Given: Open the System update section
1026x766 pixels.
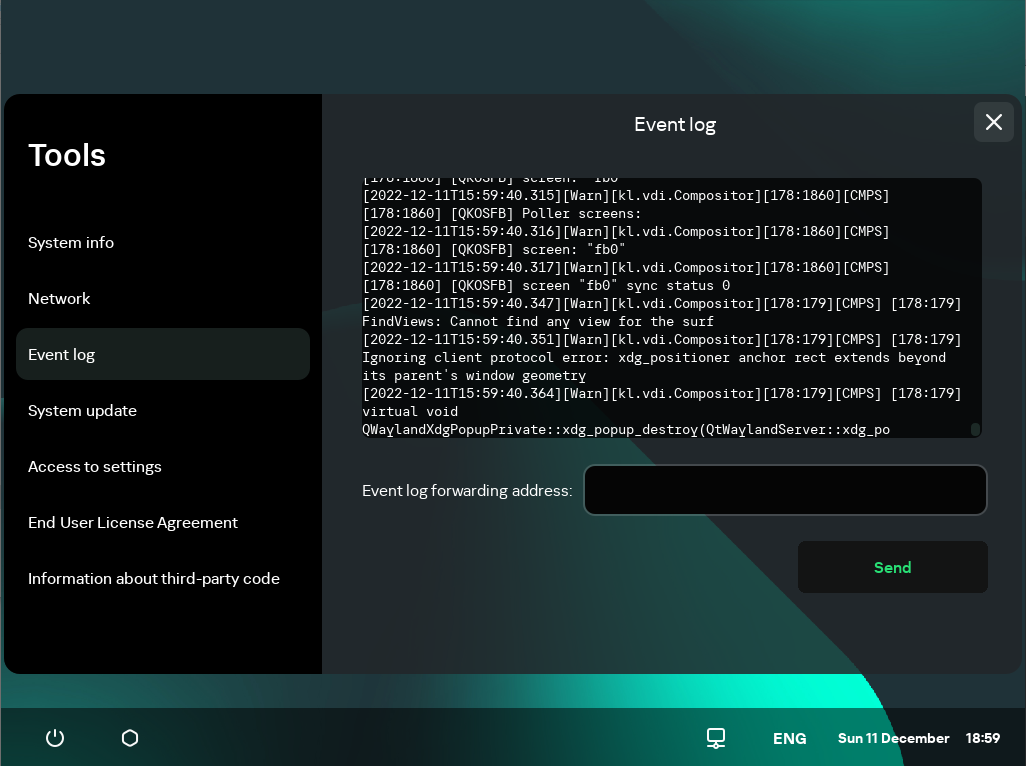Looking at the screenshot, I should (x=83, y=410).
